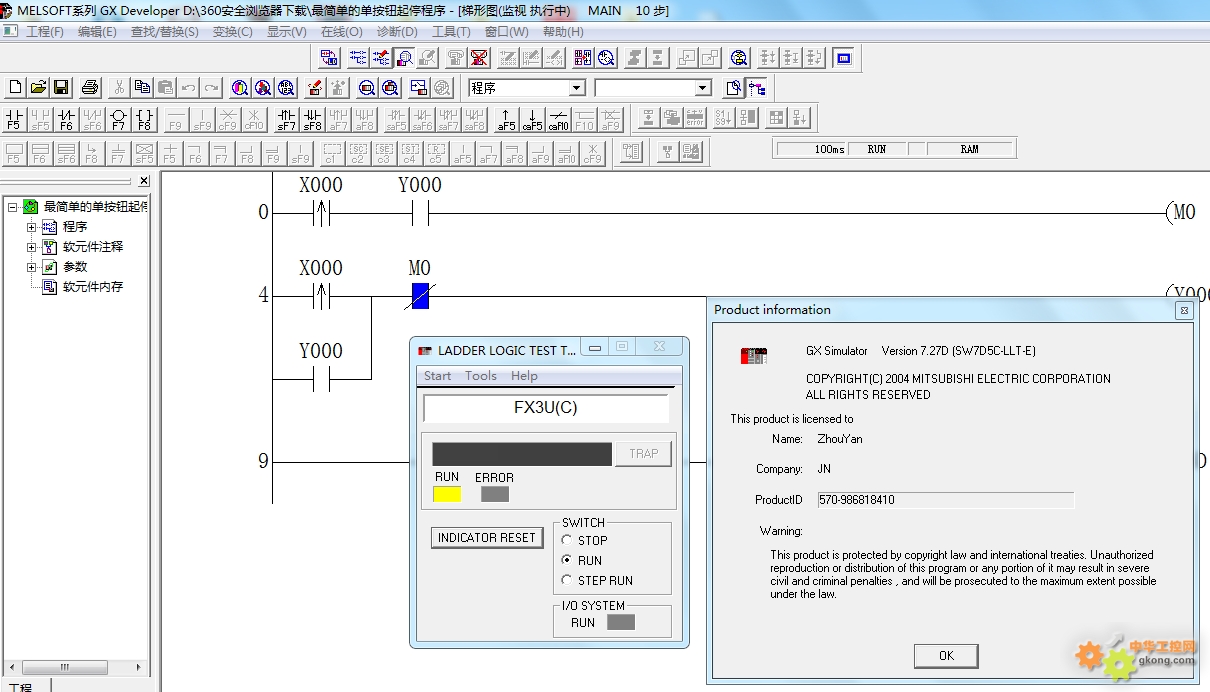Viewport: 1210px width, 692px height.
Task: Open Tools menu in Ladder Logic Test window
Action: 481,376
